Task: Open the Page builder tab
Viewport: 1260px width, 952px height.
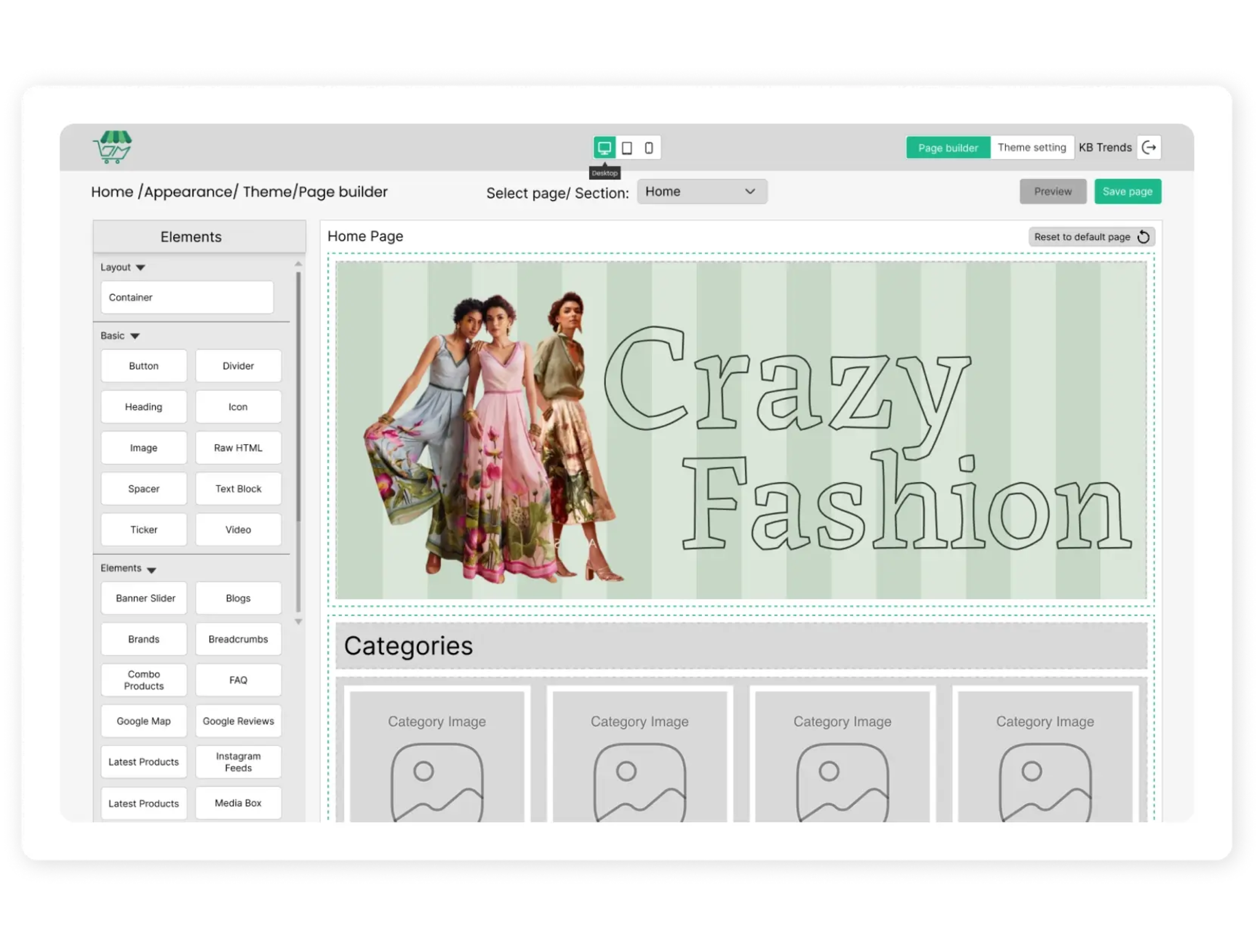Action: 948,148
